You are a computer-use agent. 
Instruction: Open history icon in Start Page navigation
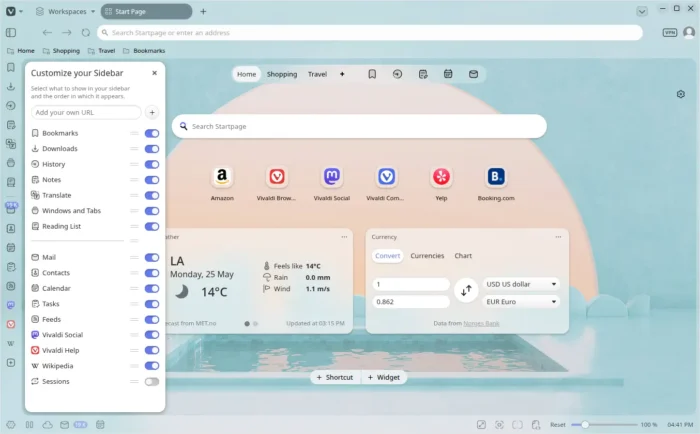point(397,74)
